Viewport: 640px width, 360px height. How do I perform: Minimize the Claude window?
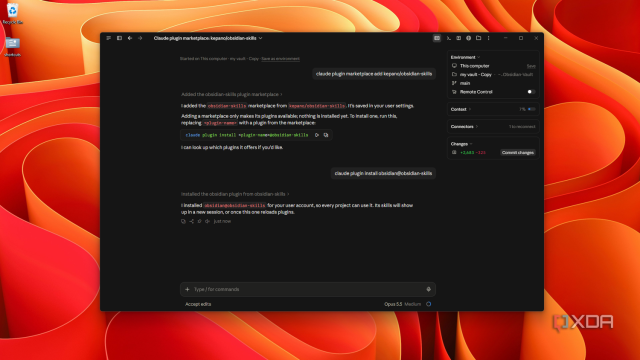(x=506, y=38)
